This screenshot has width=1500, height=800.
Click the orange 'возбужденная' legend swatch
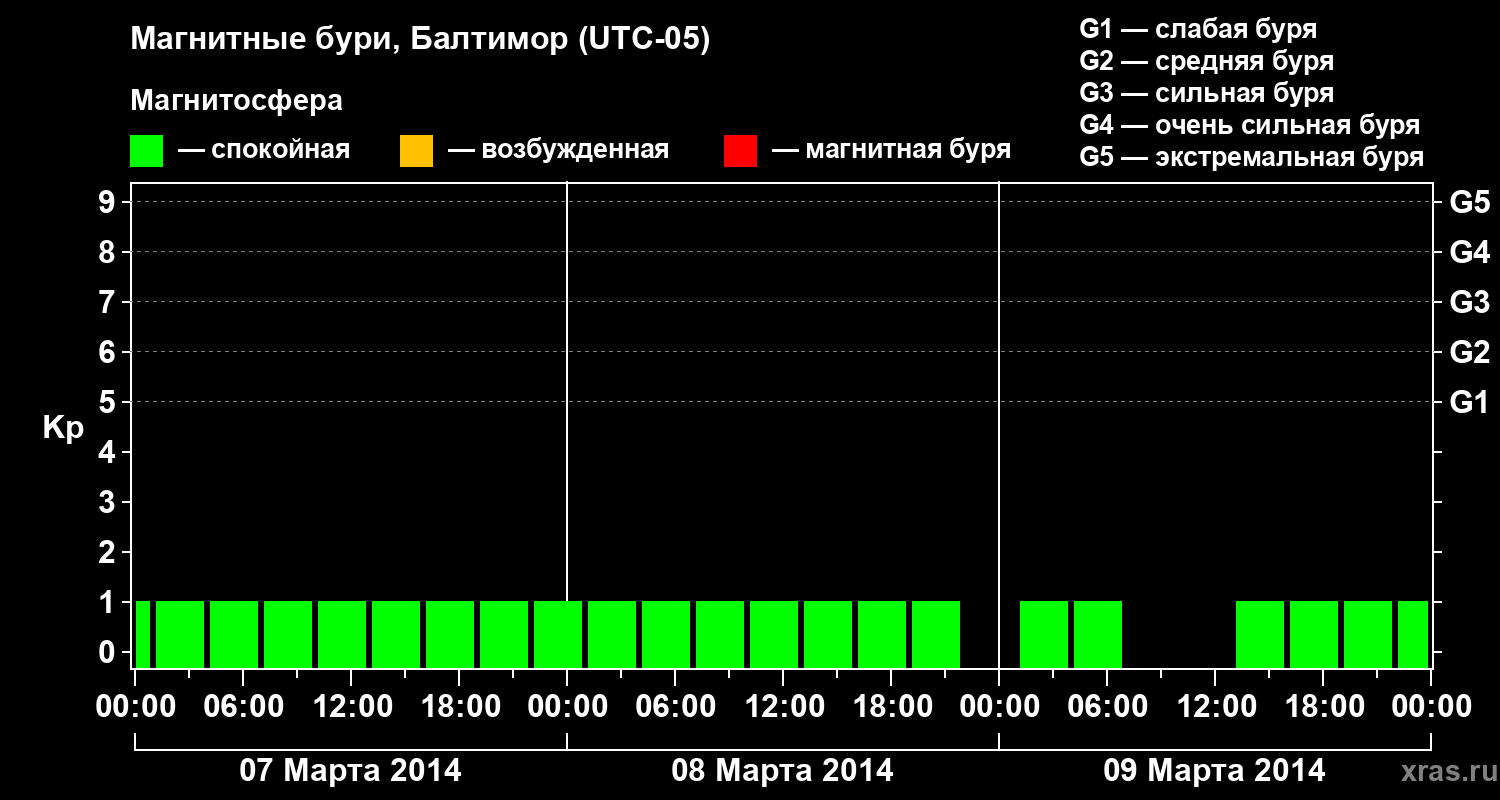tap(416, 151)
